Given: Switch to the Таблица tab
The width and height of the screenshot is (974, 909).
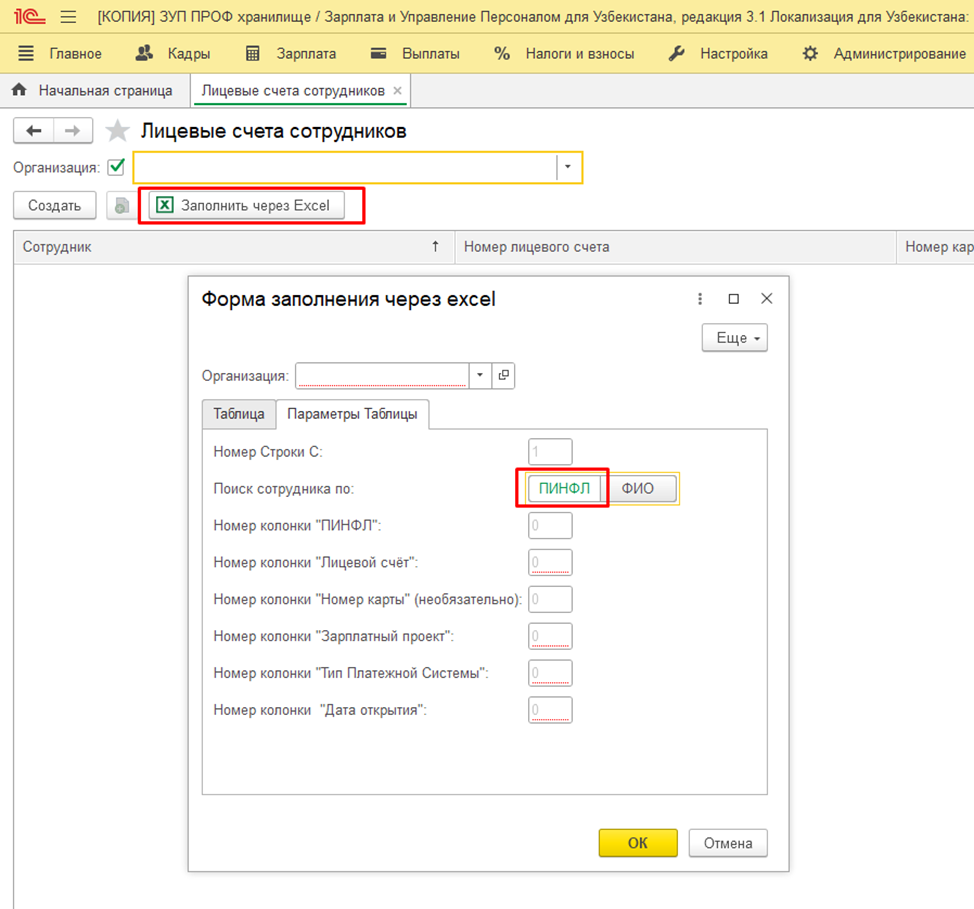Looking at the screenshot, I should click(x=238, y=414).
